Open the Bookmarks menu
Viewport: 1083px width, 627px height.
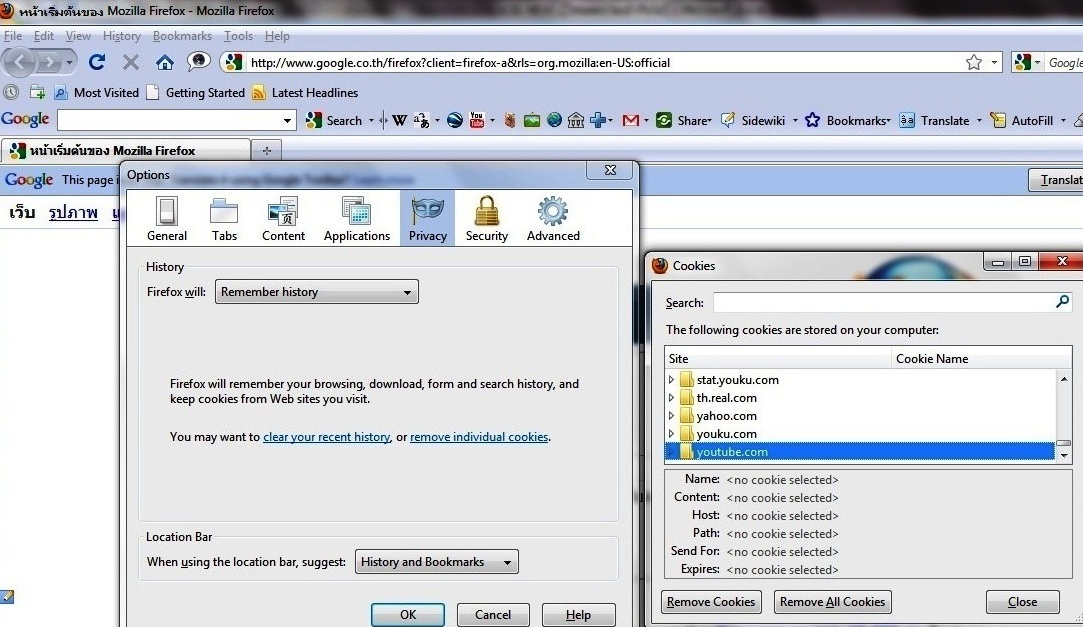pyautogui.click(x=182, y=36)
